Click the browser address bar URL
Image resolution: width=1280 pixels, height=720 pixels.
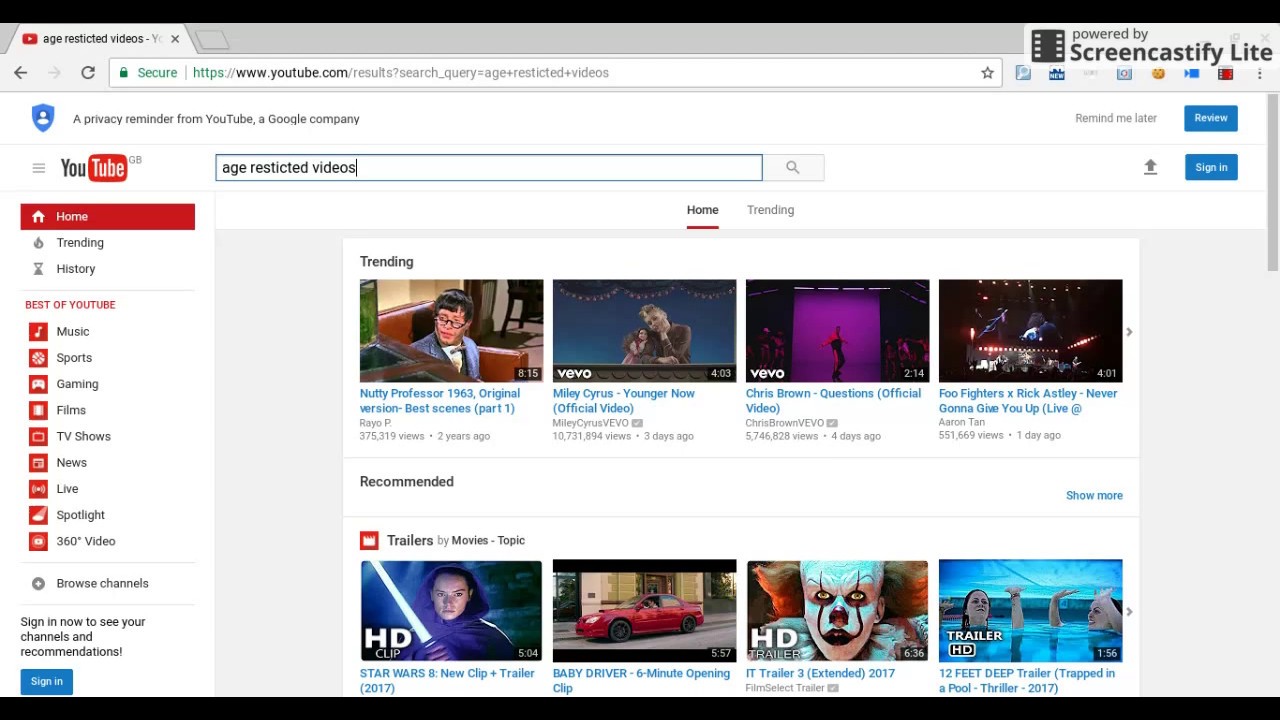pyautogui.click(x=400, y=73)
